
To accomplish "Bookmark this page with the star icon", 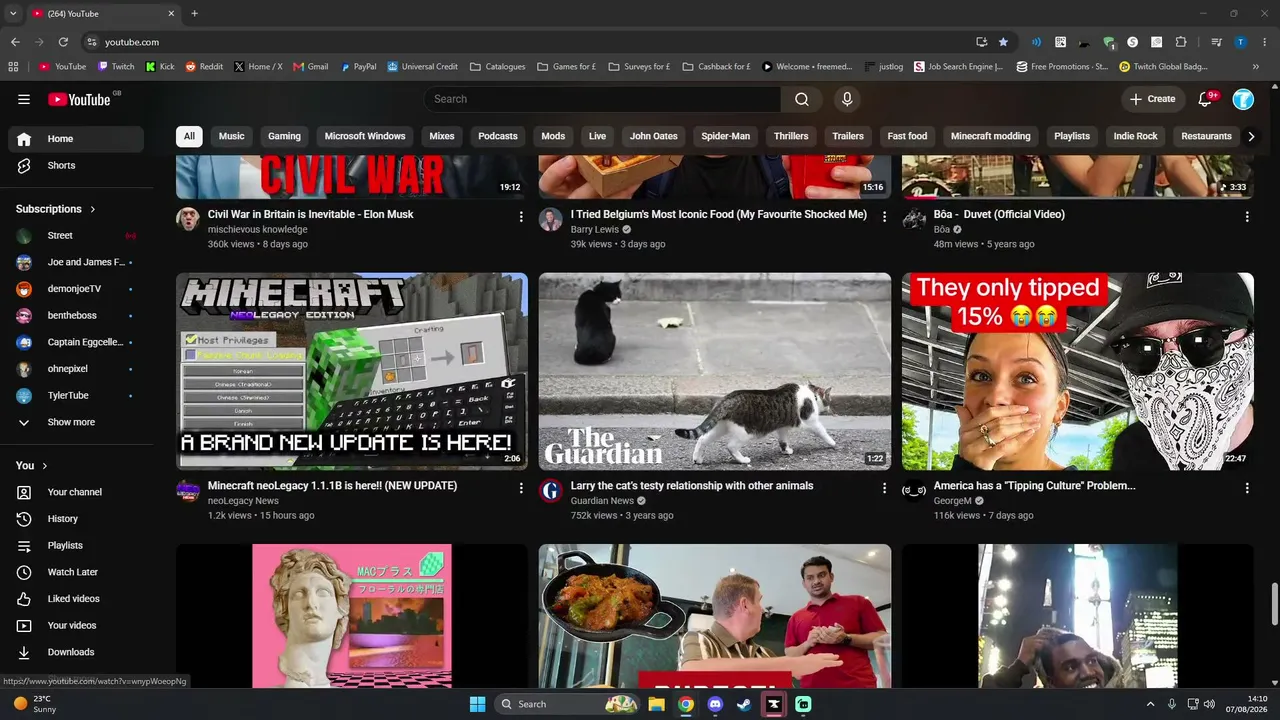I will pos(1003,42).
